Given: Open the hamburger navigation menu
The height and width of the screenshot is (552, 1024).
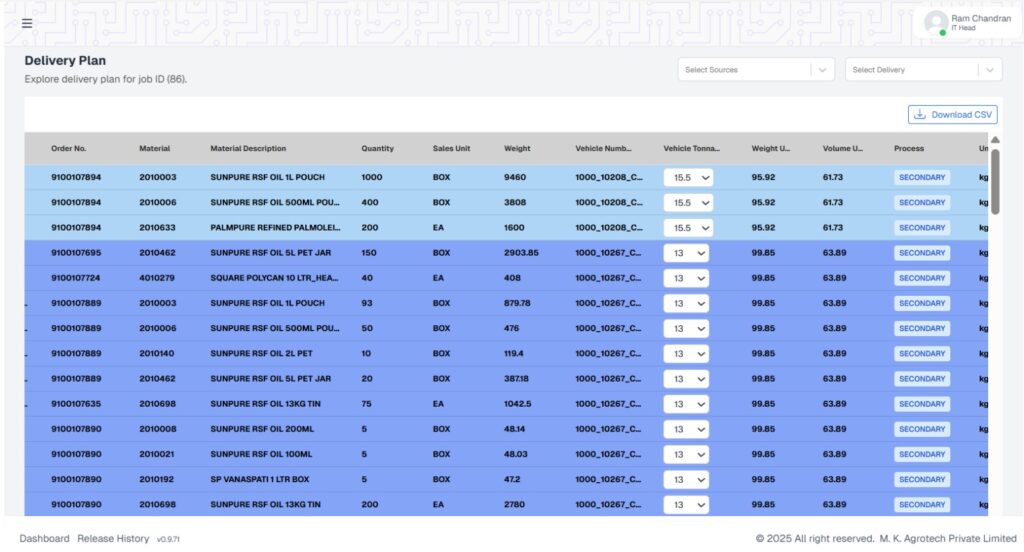Looking at the screenshot, I should tap(27, 24).
